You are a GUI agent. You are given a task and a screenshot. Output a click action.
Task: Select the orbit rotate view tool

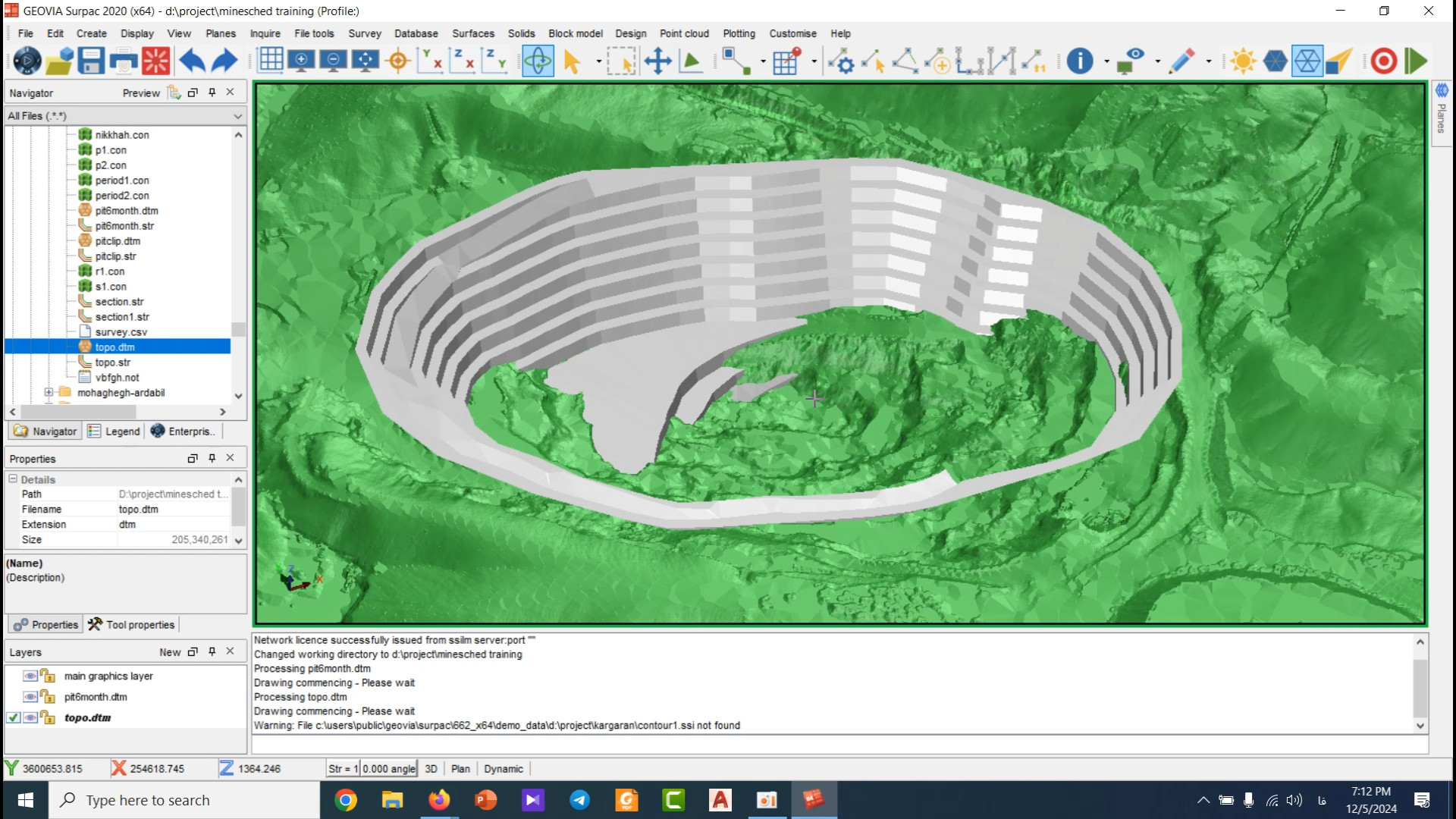click(538, 61)
